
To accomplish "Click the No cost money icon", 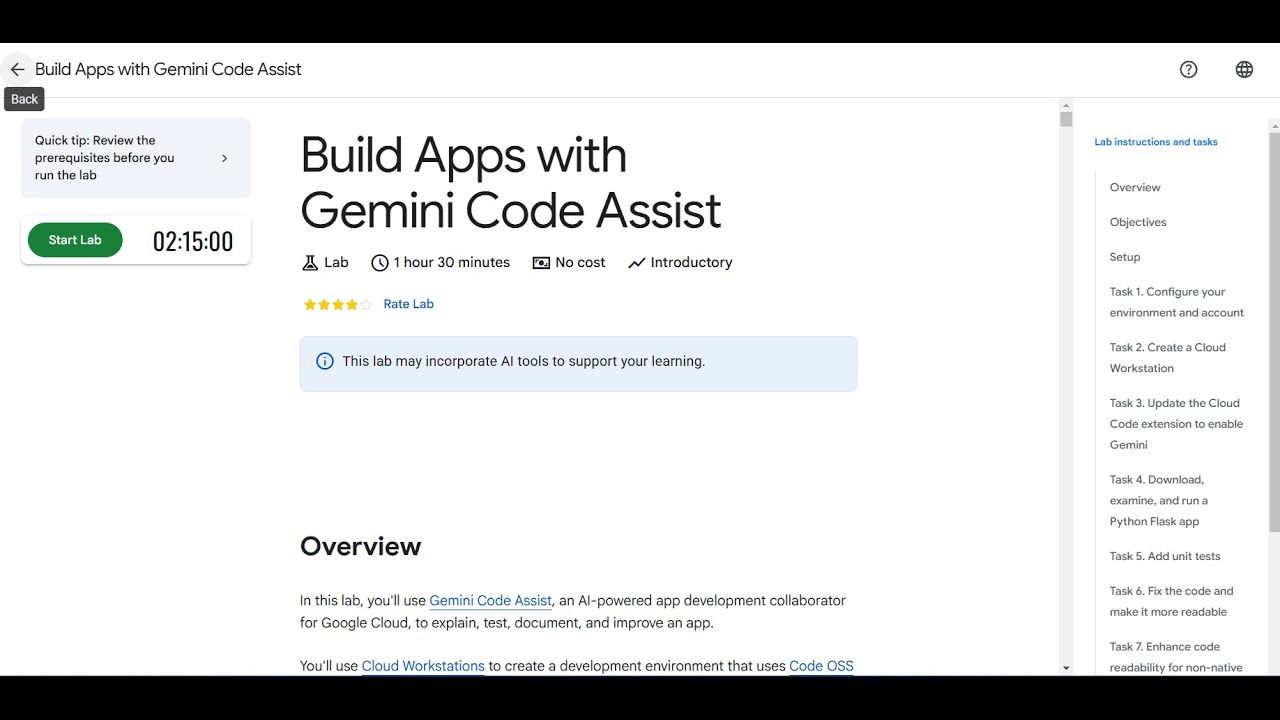I will (541, 263).
